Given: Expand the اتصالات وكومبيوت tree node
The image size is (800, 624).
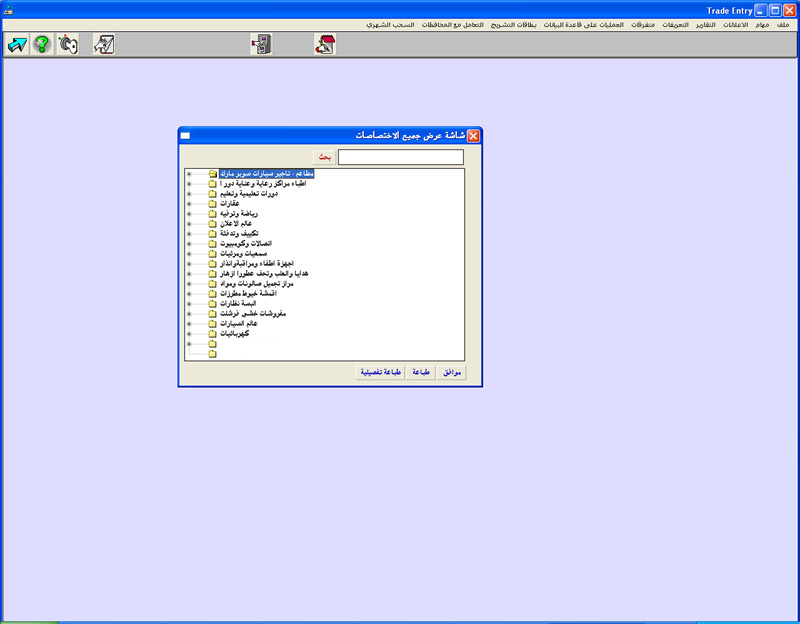Looking at the screenshot, I should [x=188, y=243].
